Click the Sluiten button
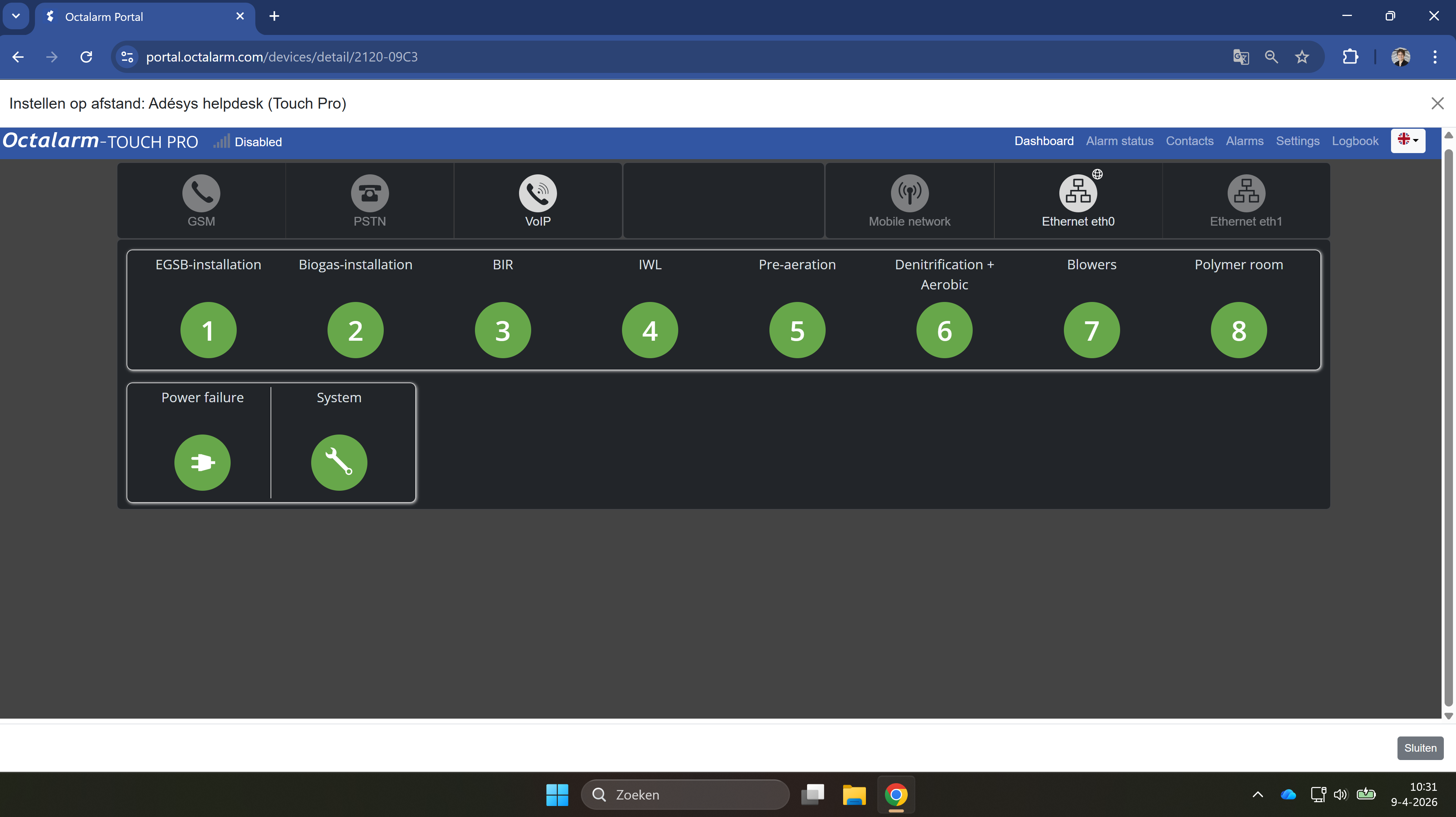The width and height of the screenshot is (1456, 817). 1420,747
